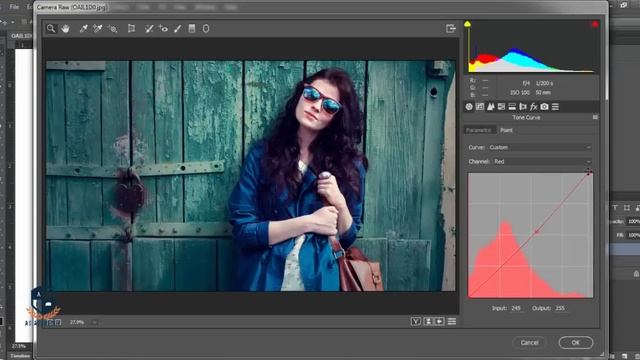Image resolution: width=640 pixels, height=360 pixels.
Task: Toggle highlight clipping warning in histogram
Action: coord(595,24)
